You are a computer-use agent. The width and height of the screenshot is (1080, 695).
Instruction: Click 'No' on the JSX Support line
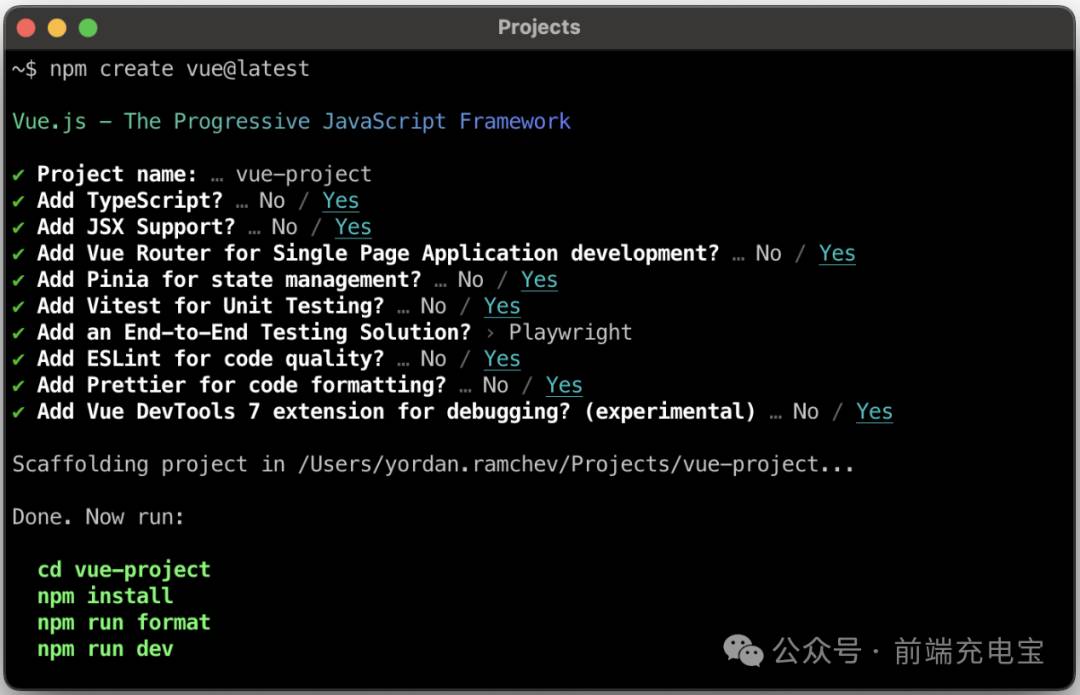click(284, 227)
